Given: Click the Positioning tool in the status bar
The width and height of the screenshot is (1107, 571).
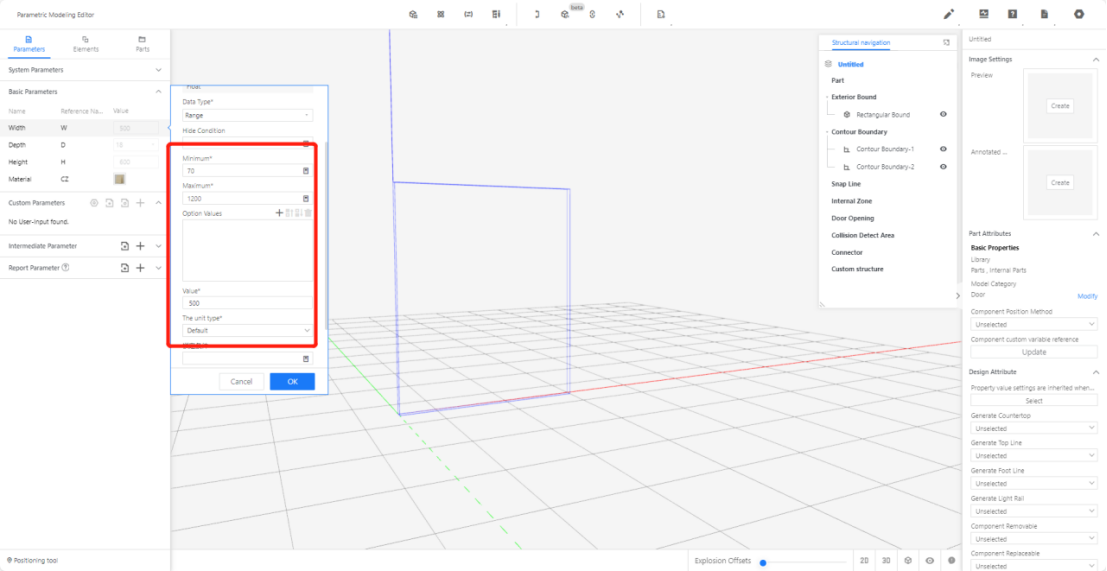Looking at the screenshot, I should tap(33, 560).
